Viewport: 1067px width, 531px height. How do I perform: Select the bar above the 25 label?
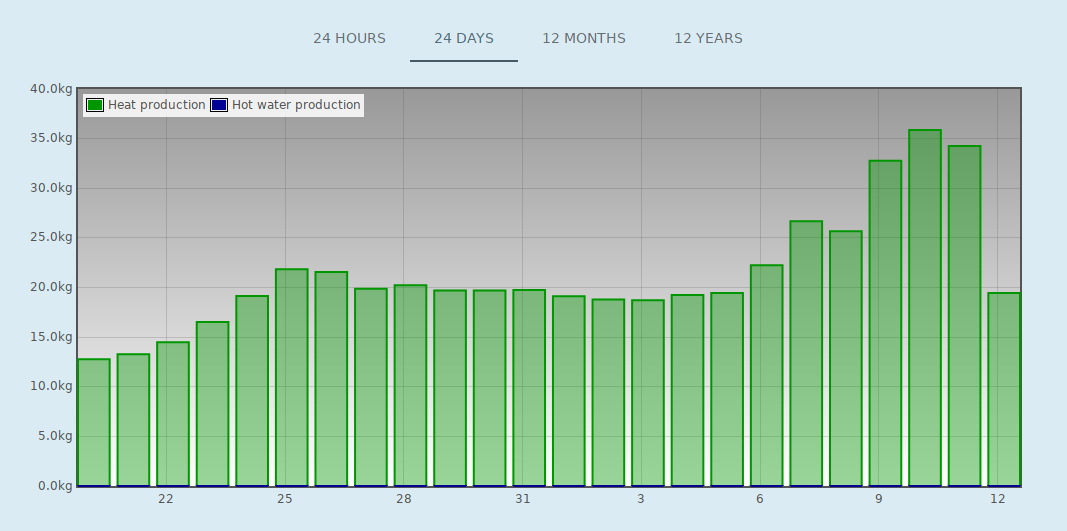[x=291, y=377]
